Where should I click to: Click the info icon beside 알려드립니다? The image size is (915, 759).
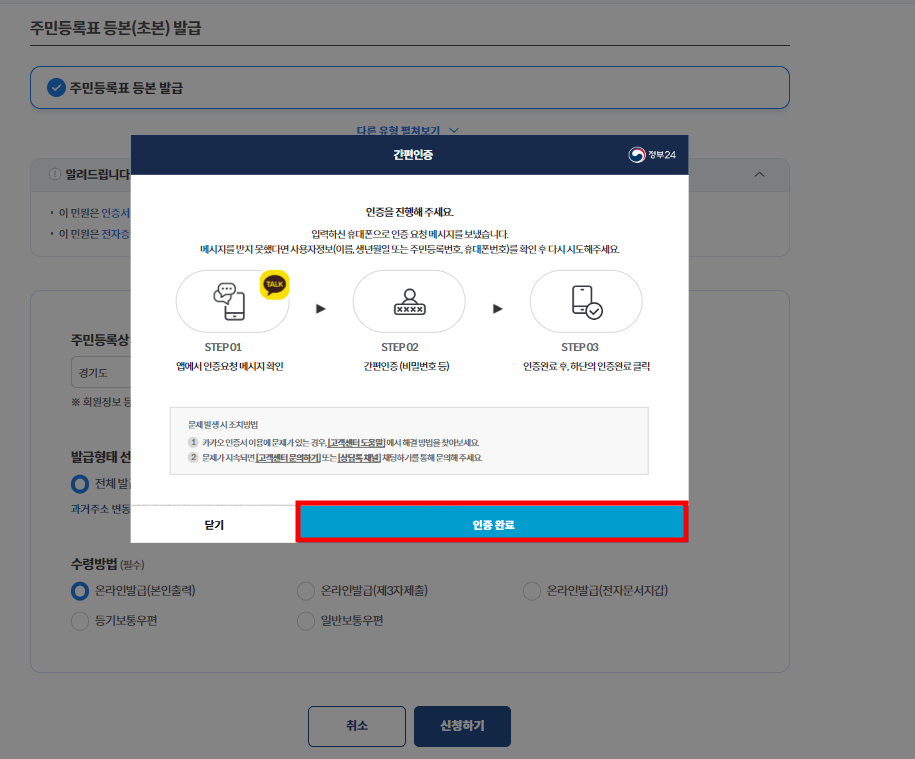(55, 174)
